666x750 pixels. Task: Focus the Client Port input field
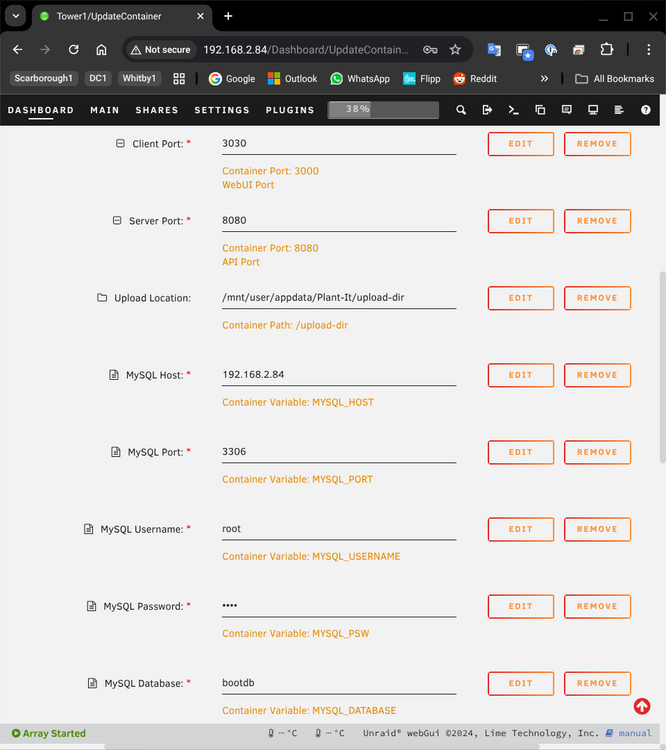point(339,143)
